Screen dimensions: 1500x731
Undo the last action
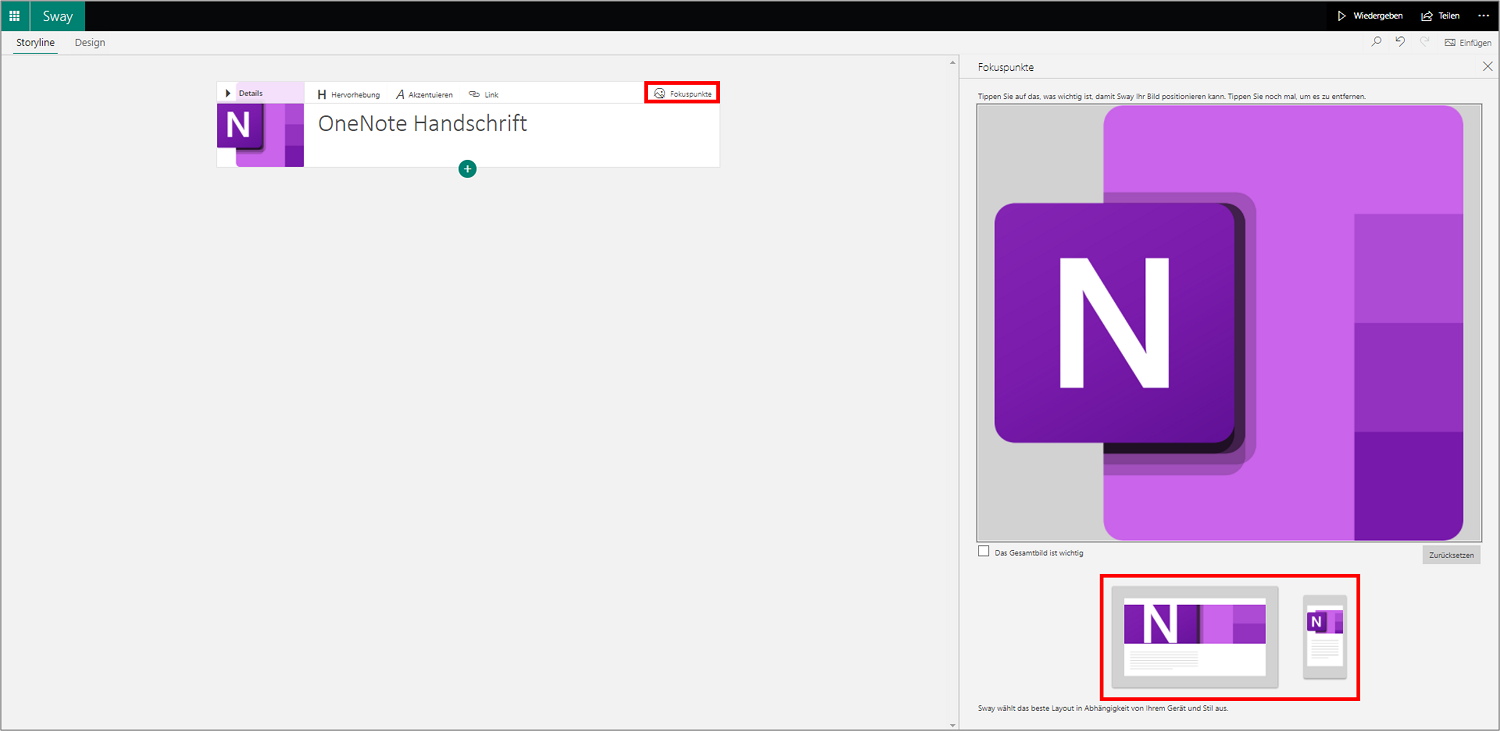tap(1400, 42)
